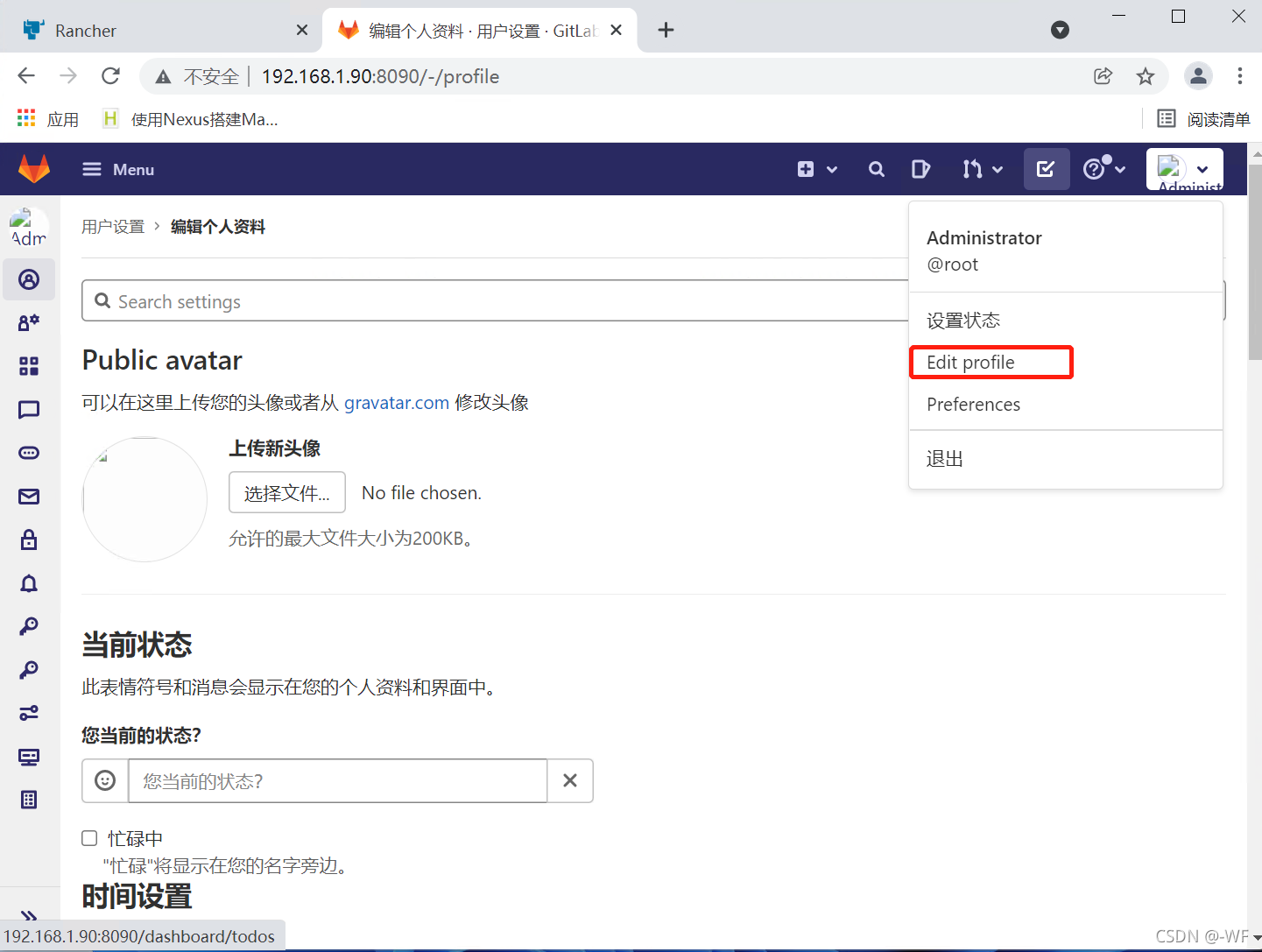
Task: Open the Chat sidebar icon
Action: [x=29, y=409]
